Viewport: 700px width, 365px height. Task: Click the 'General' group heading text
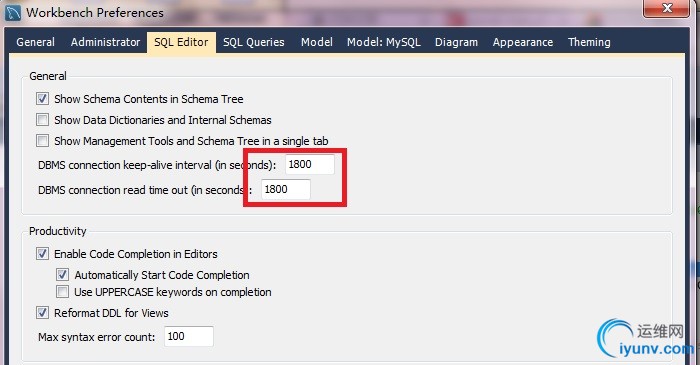48,76
